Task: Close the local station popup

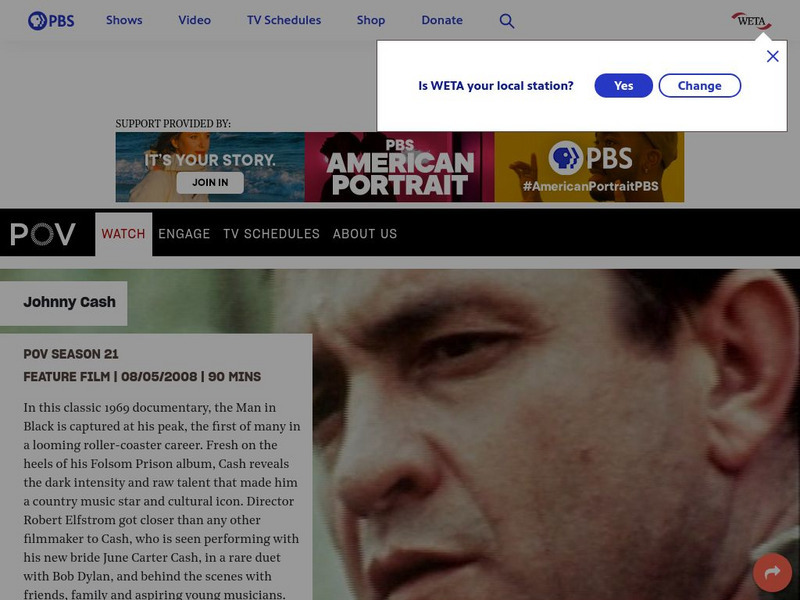Action: pos(772,56)
